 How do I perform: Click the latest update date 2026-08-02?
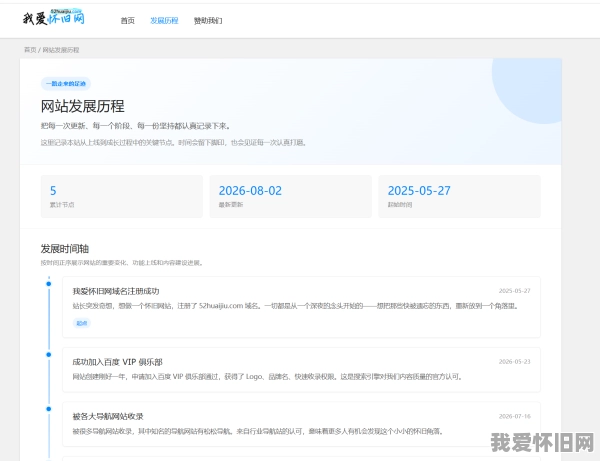250,191
